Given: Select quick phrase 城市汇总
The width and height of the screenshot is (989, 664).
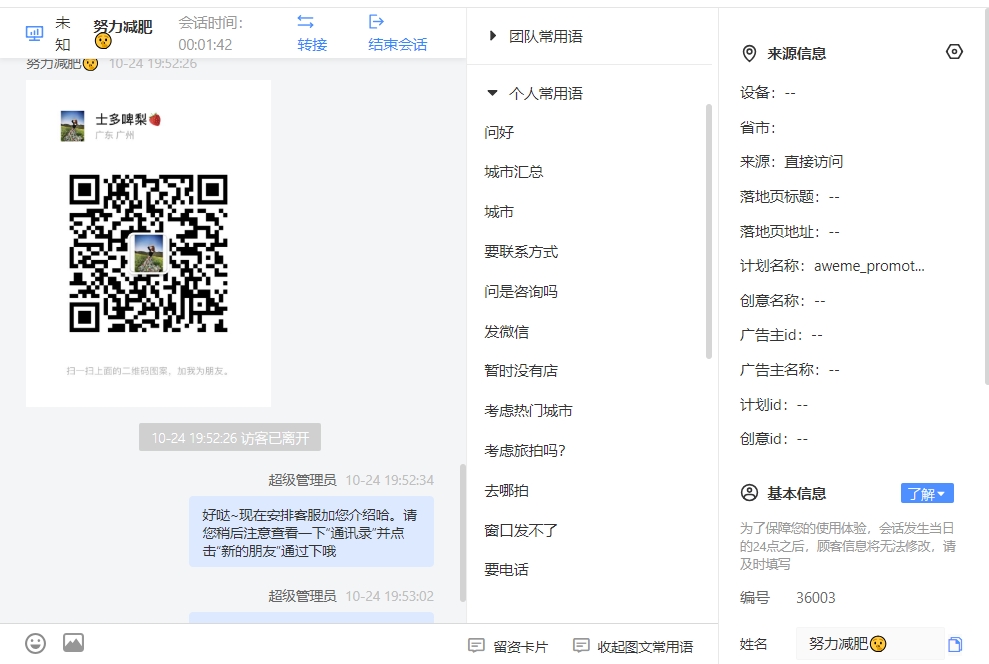Looking at the screenshot, I should 514,172.
